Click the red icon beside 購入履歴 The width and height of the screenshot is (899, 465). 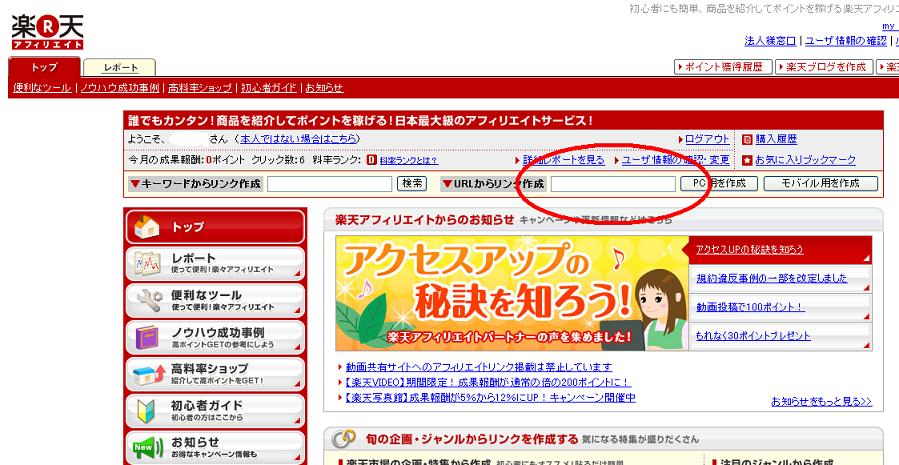coord(746,139)
